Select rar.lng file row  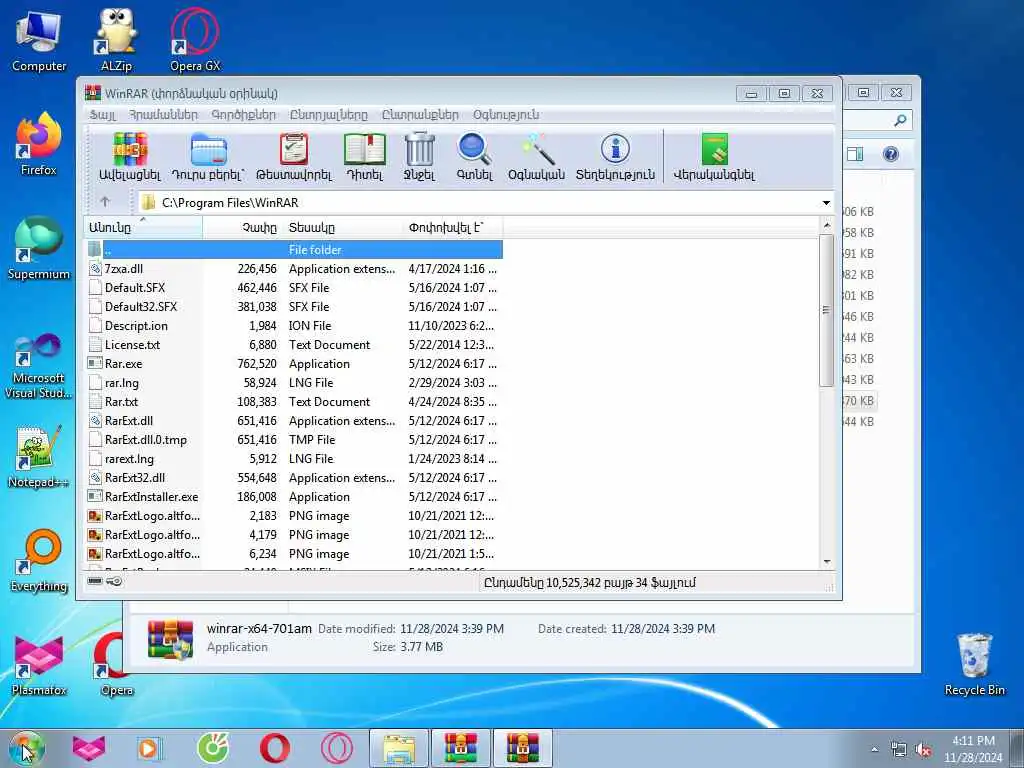coord(294,383)
